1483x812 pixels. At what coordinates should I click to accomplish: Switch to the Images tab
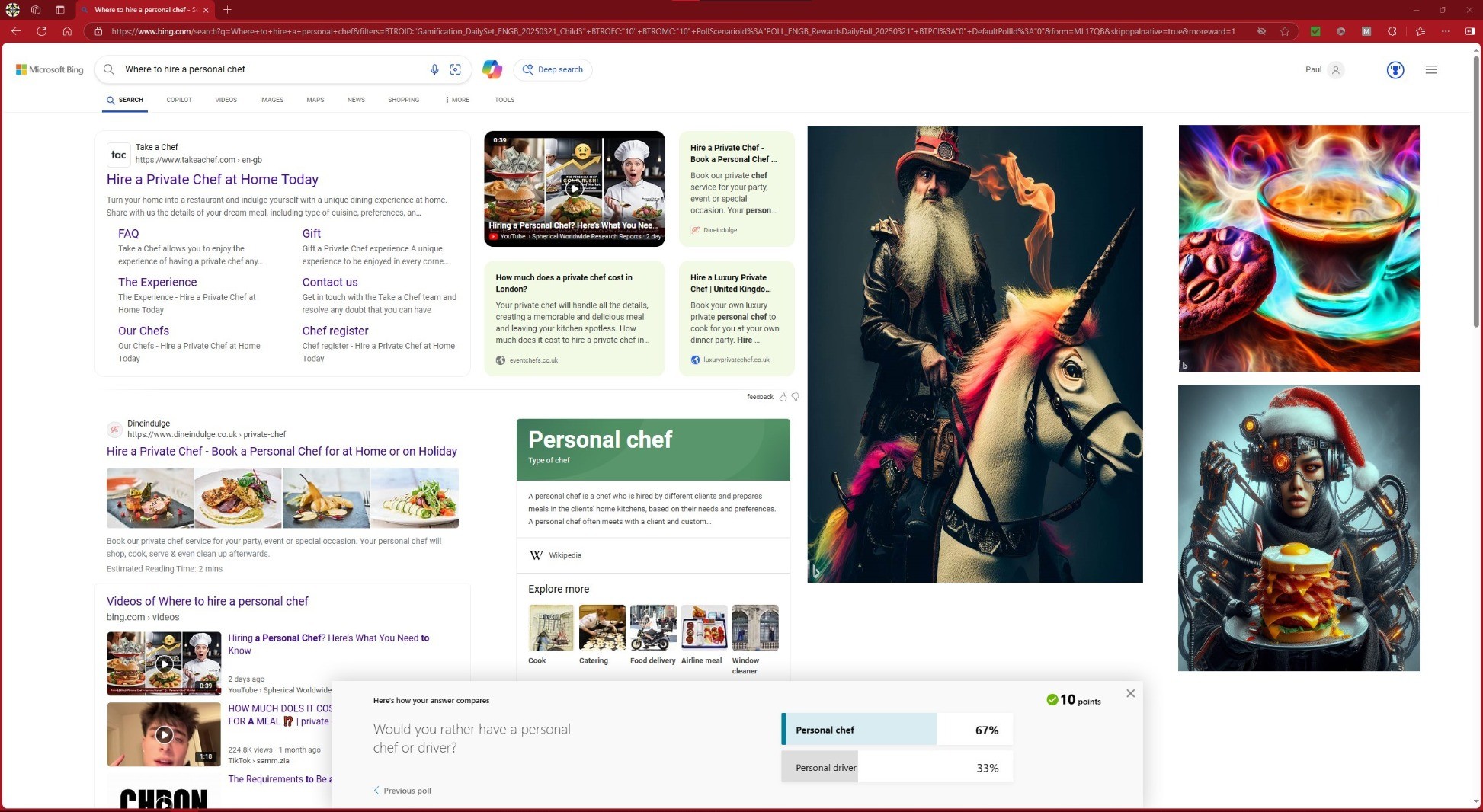point(271,100)
